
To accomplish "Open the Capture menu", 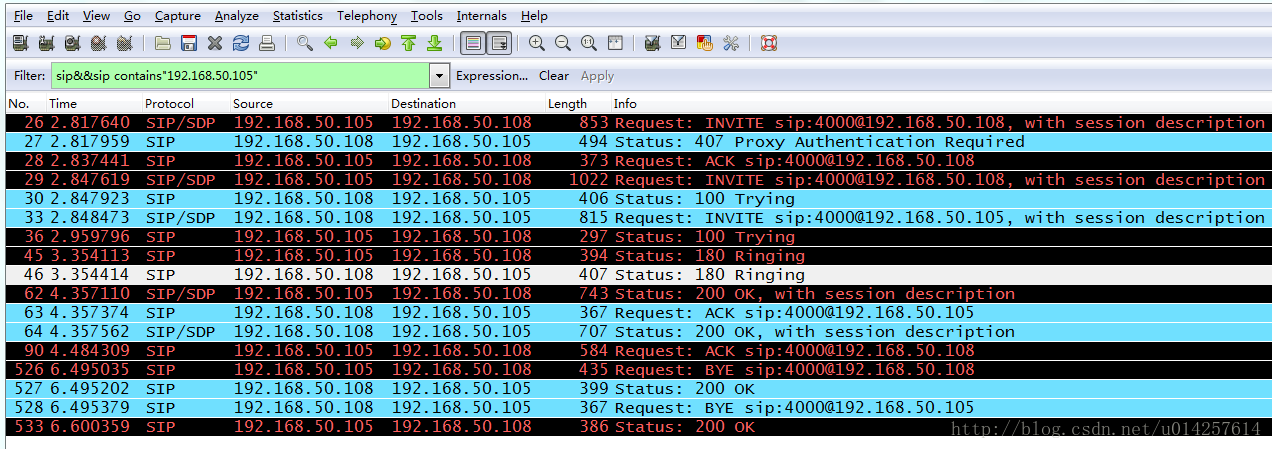I will click(x=178, y=16).
